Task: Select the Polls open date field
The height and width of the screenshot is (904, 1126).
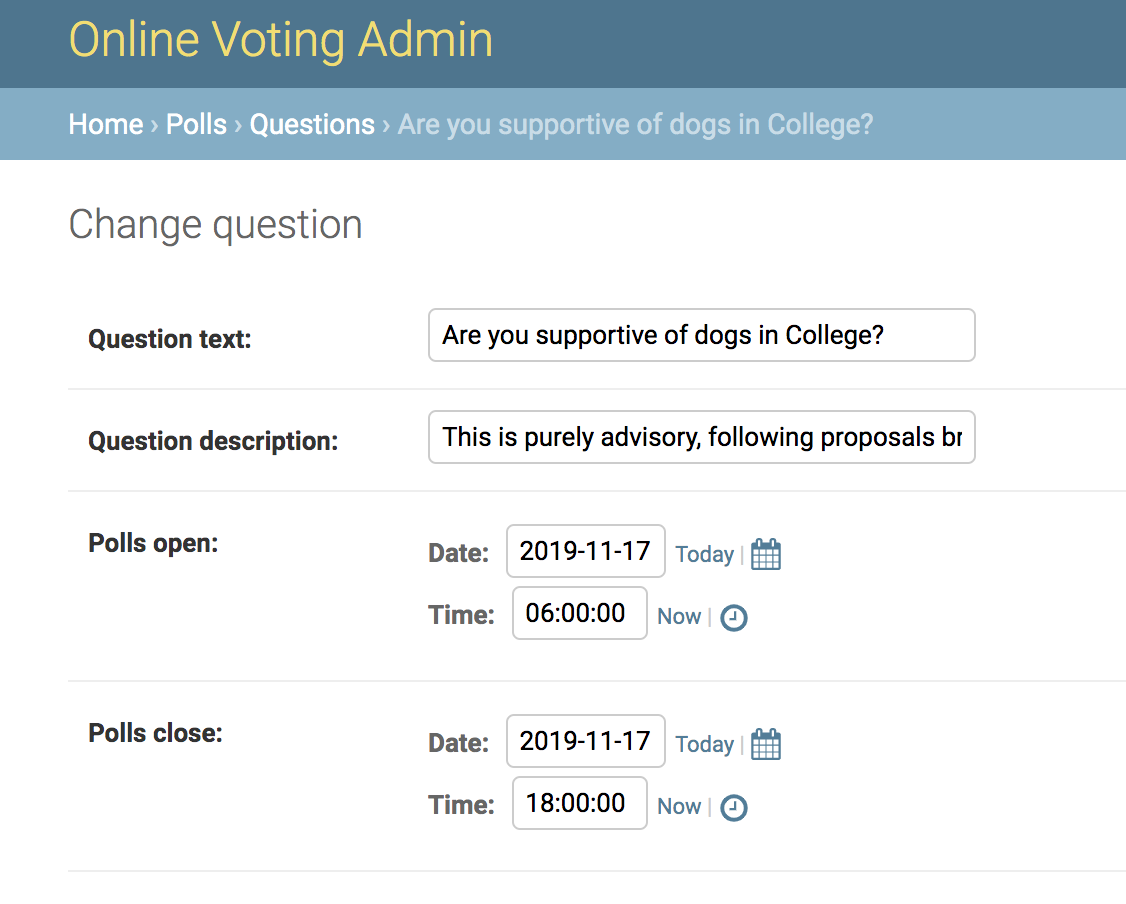Action: pos(585,551)
